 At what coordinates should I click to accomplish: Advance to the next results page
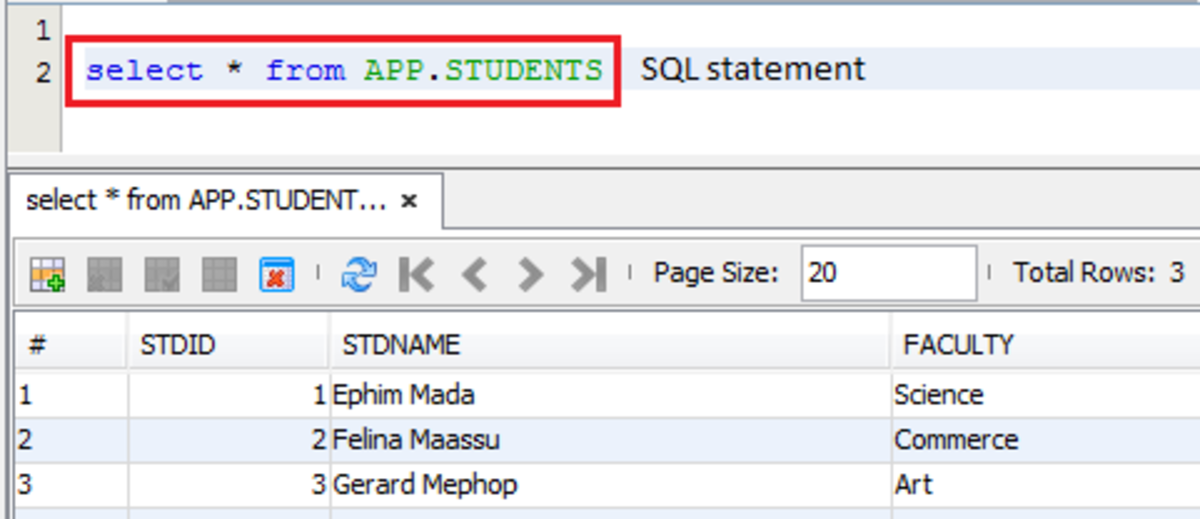click(x=530, y=273)
